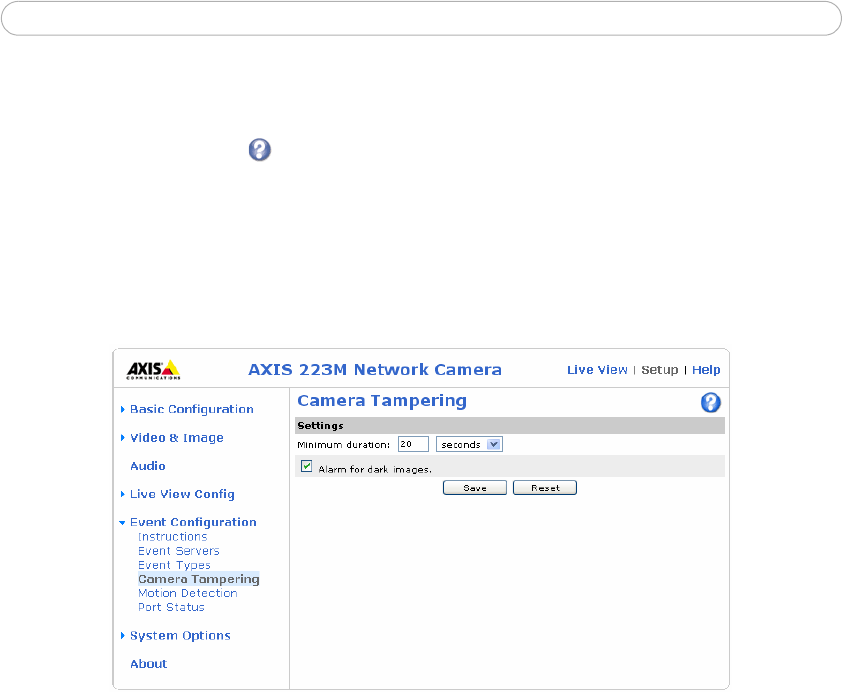Open the About page

pyautogui.click(x=149, y=664)
